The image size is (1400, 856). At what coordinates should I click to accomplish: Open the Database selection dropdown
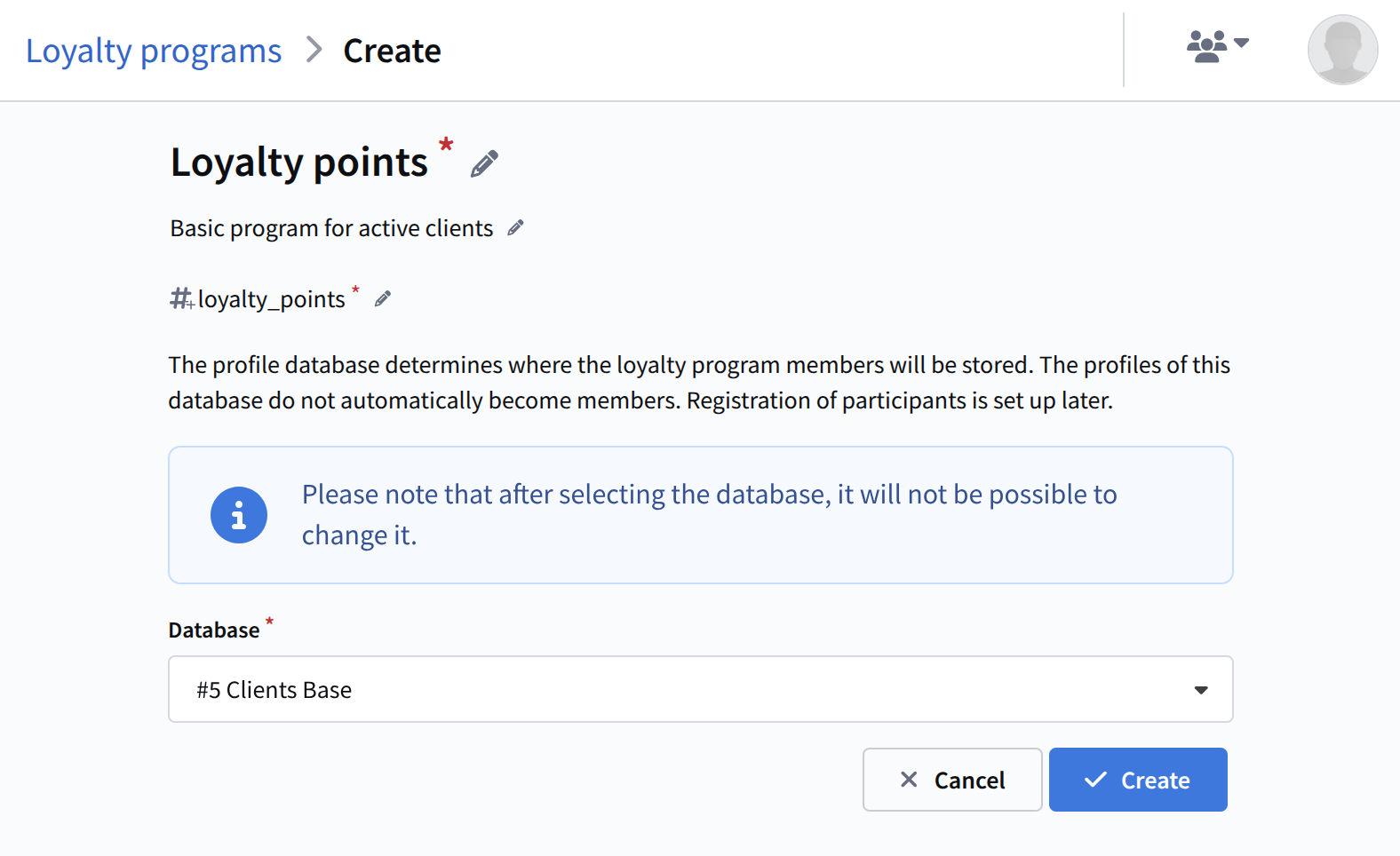click(x=700, y=689)
